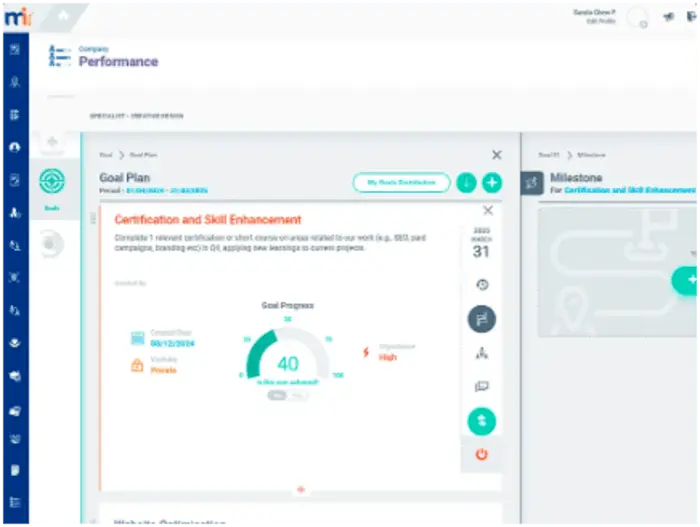Close the Goal Plan panel

click(x=496, y=155)
